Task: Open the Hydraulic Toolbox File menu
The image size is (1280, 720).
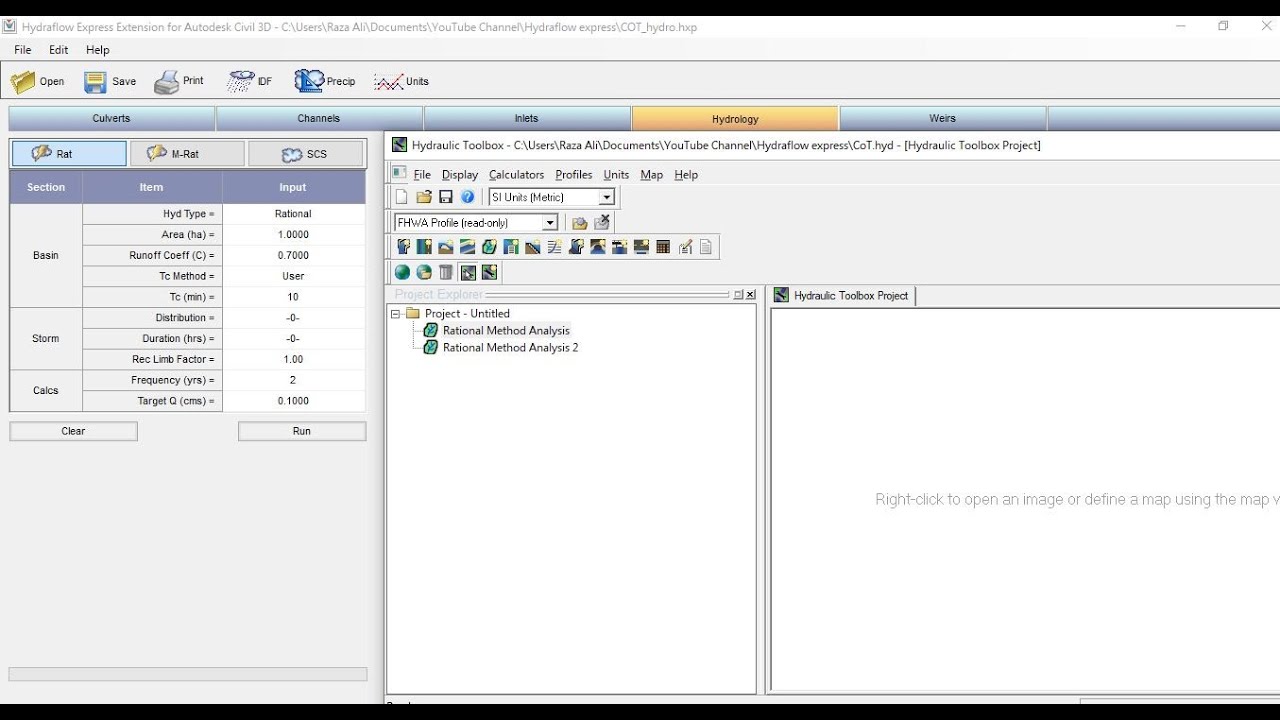Action: click(422, 175)
